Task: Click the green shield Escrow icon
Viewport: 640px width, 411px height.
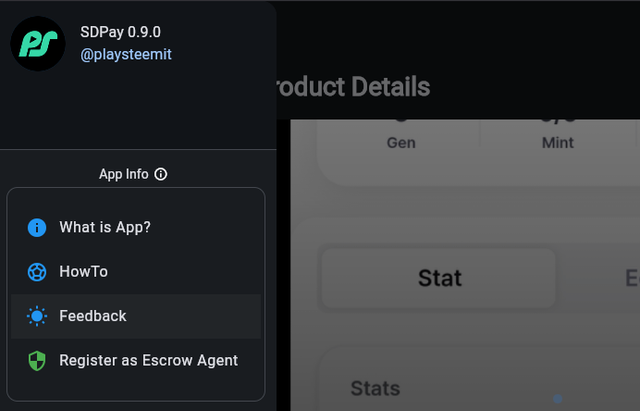Action: coord(37,360)
